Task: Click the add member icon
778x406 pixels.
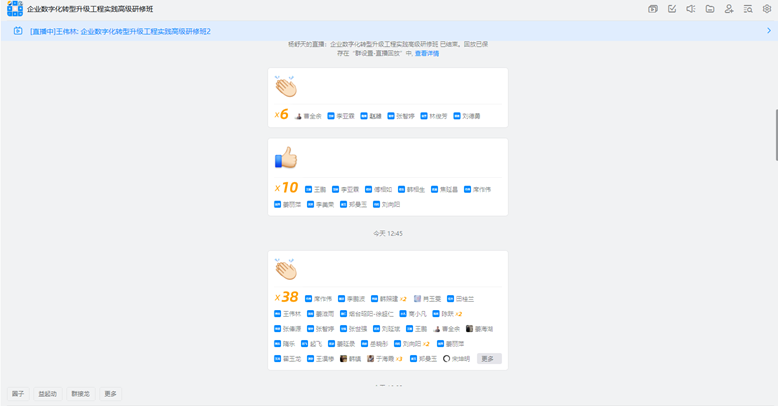Action: pos(729,9)
